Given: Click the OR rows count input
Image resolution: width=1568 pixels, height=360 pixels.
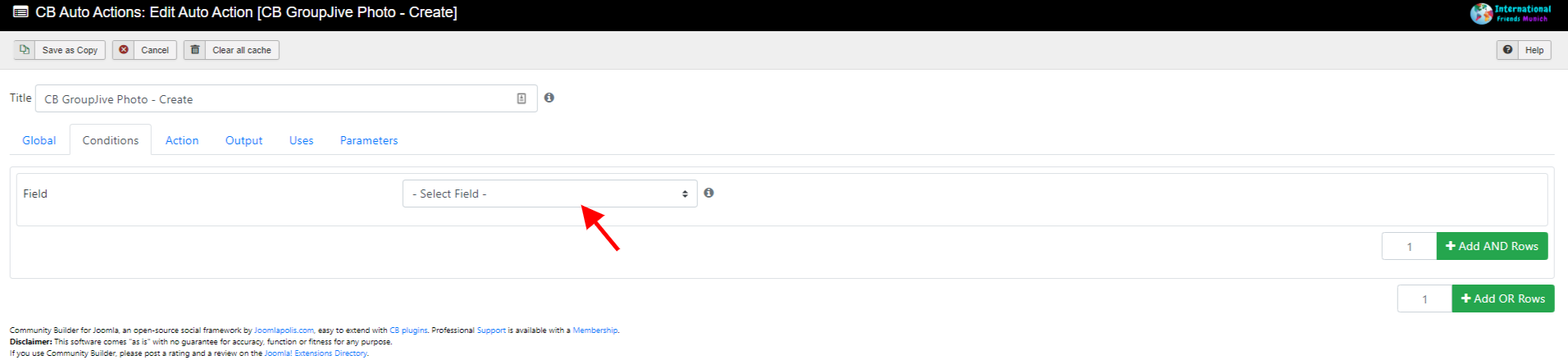Looking at the screenshot, I should 1424,298.
